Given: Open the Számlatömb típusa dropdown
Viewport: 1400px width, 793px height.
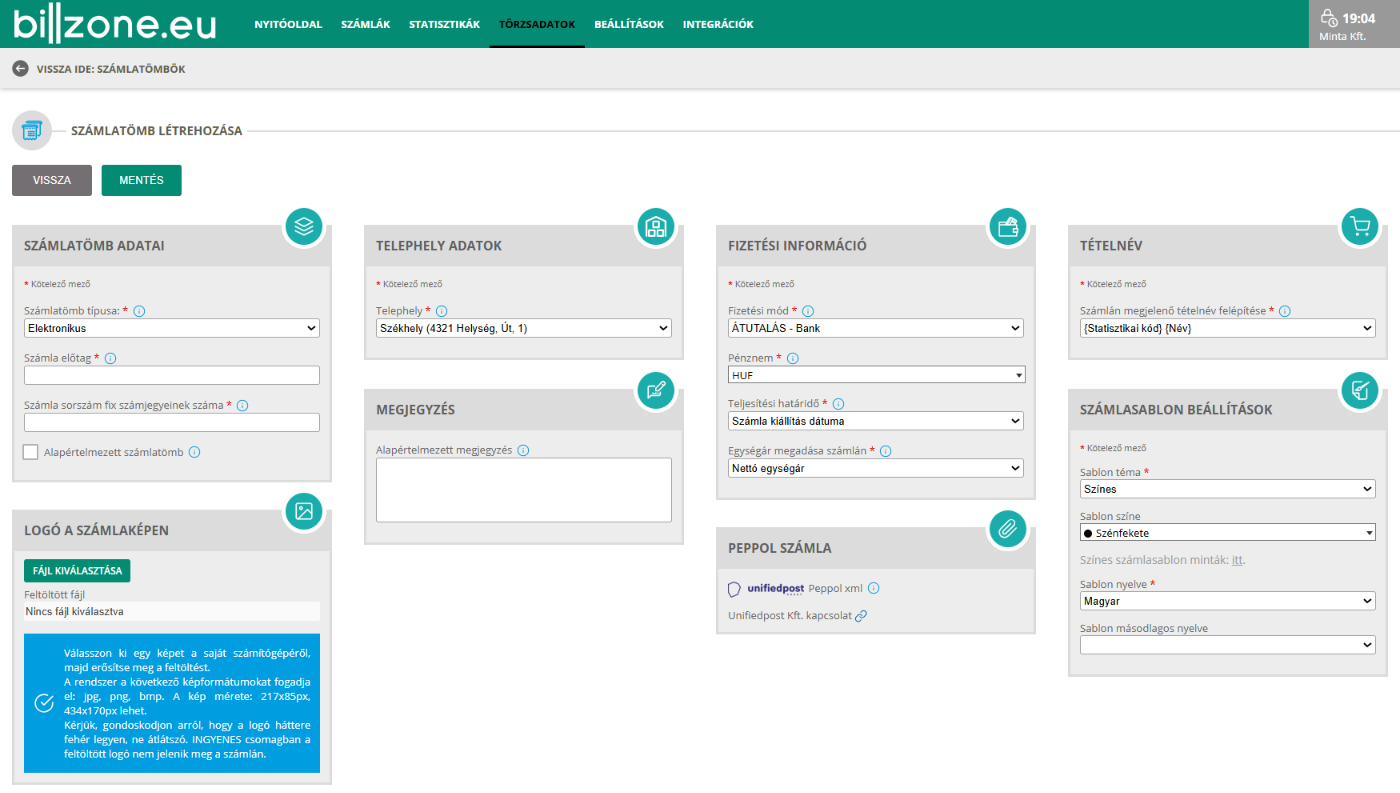Looking at the screenshot, I should click(x=171, y=328).
